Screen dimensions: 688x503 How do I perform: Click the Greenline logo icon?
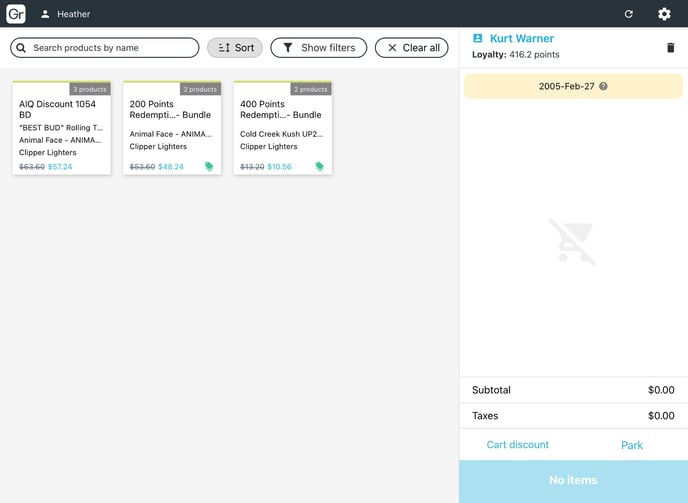pos(15,14)
